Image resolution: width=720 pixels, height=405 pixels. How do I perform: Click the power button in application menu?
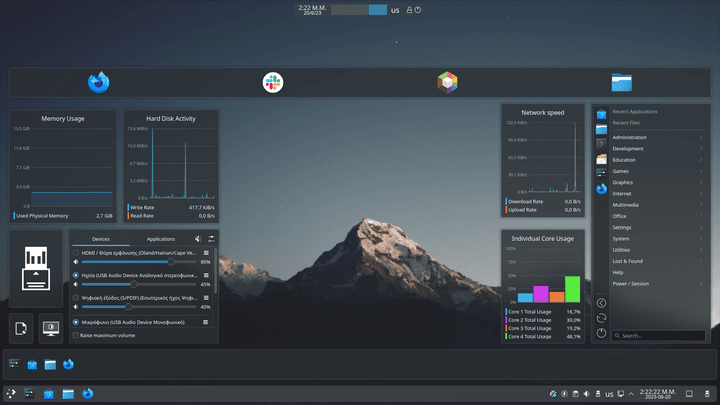[601, 333]
